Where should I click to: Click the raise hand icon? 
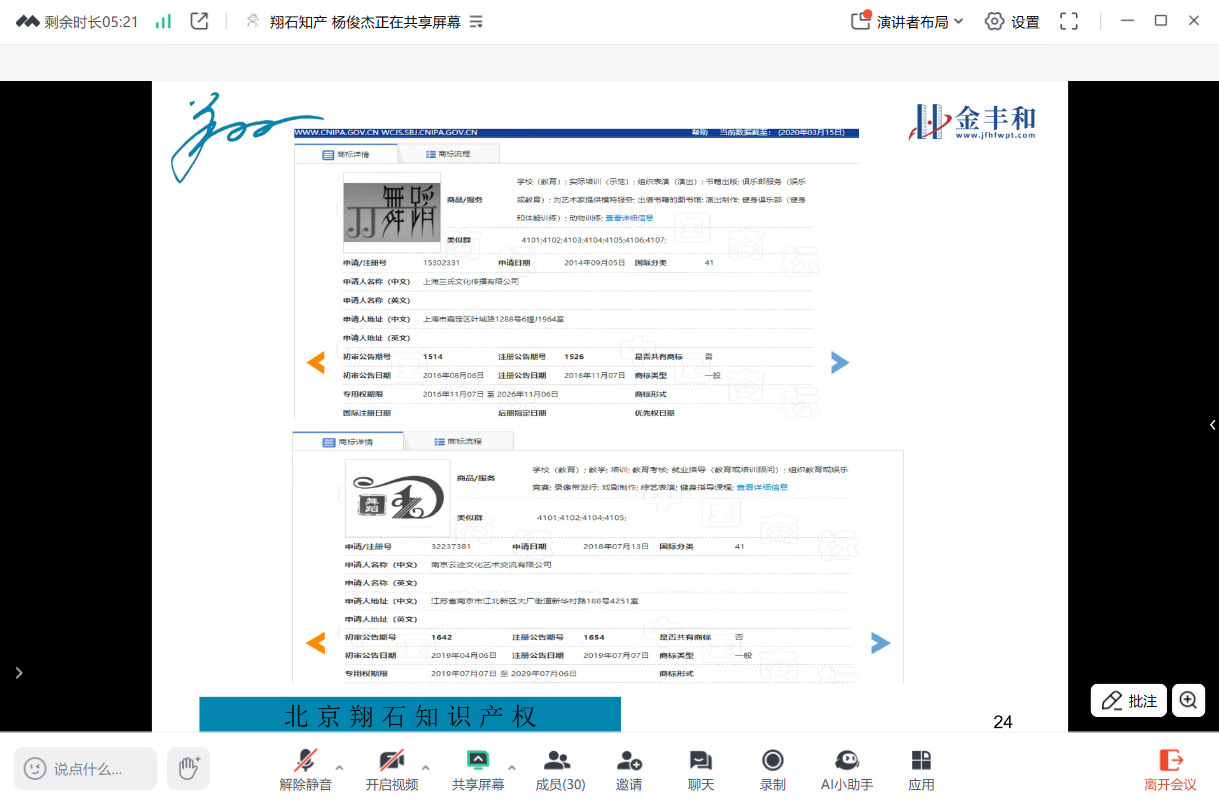point(188,768)
